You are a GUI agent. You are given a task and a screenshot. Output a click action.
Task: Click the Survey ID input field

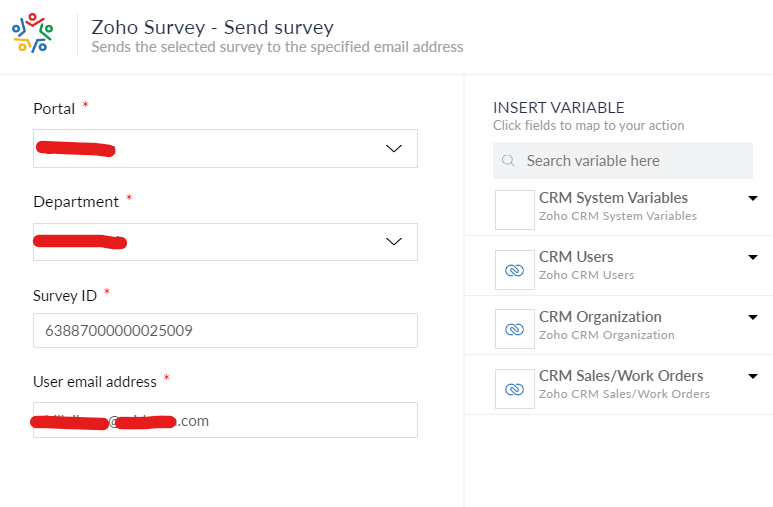click(x=225, y=330)
